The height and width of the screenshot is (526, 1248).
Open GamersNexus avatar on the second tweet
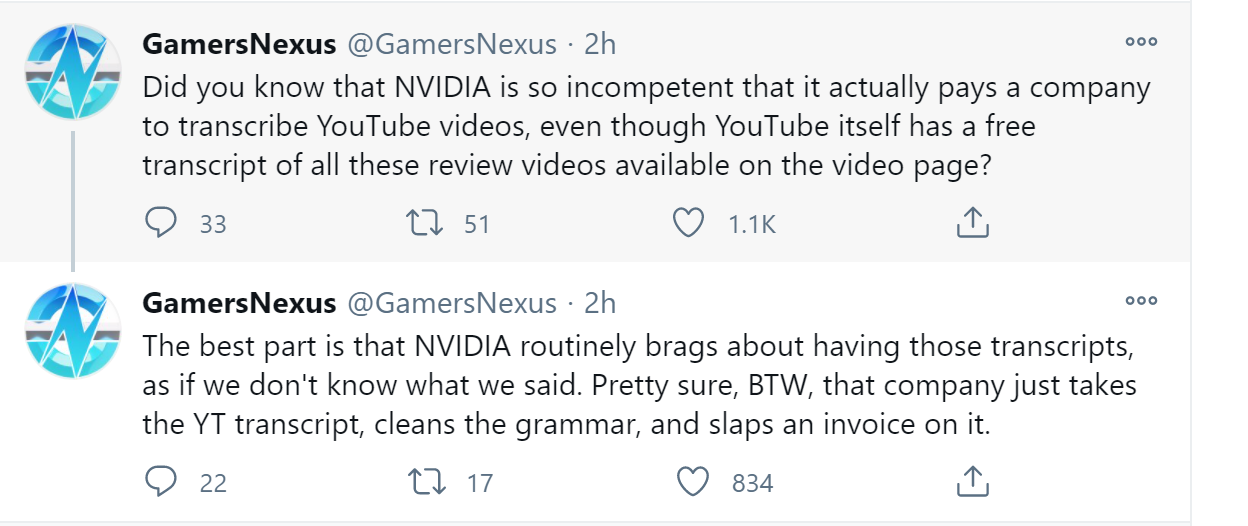pos(72,328)
